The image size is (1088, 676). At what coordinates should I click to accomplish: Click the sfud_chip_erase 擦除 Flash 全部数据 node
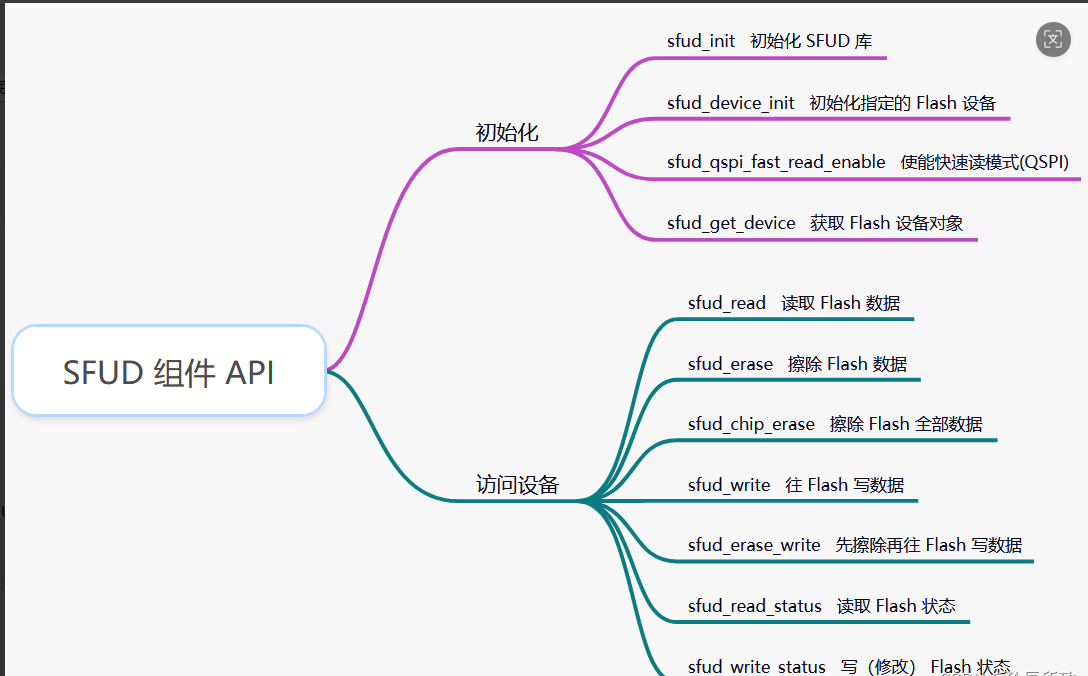pos(835,424)
